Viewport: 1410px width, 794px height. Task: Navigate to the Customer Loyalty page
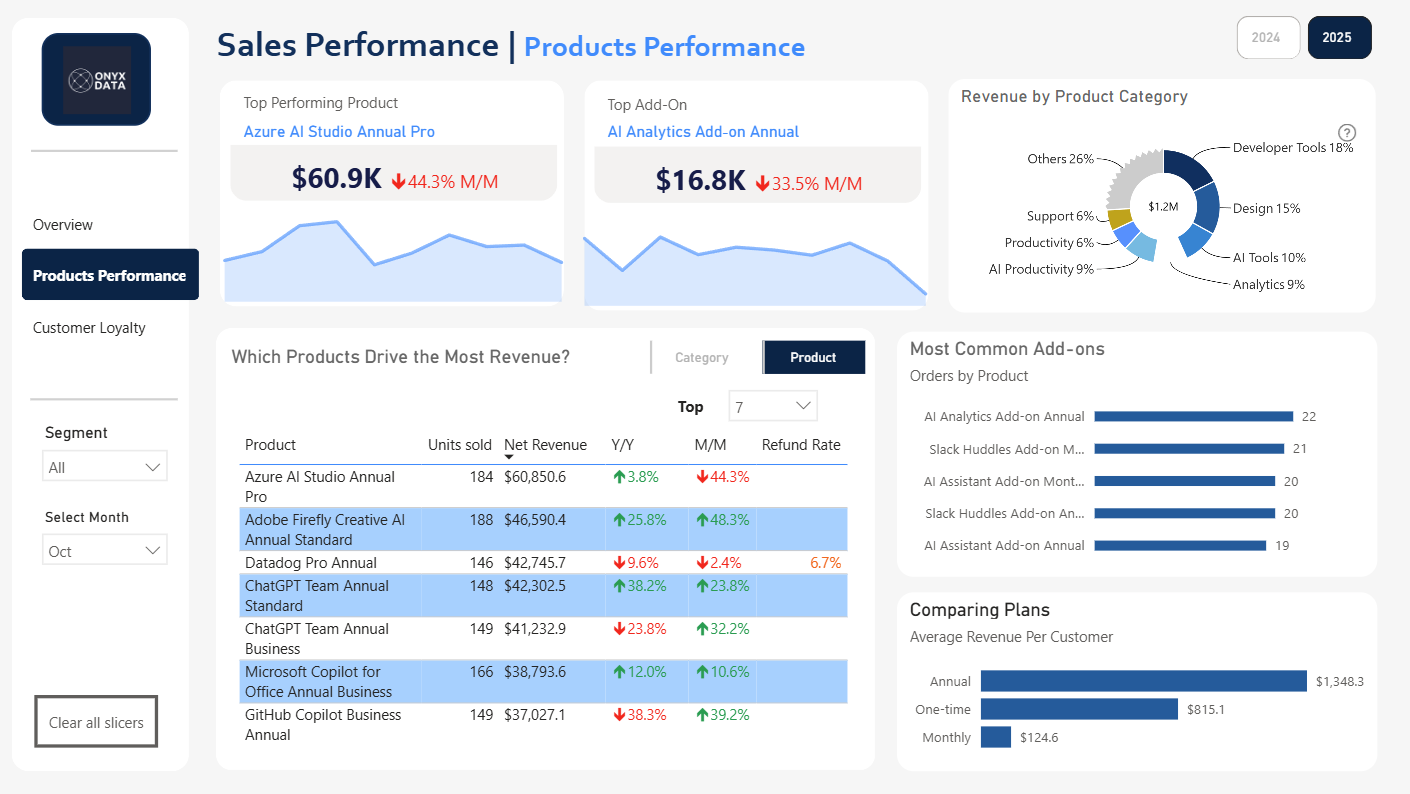click(x=89, y=328)
